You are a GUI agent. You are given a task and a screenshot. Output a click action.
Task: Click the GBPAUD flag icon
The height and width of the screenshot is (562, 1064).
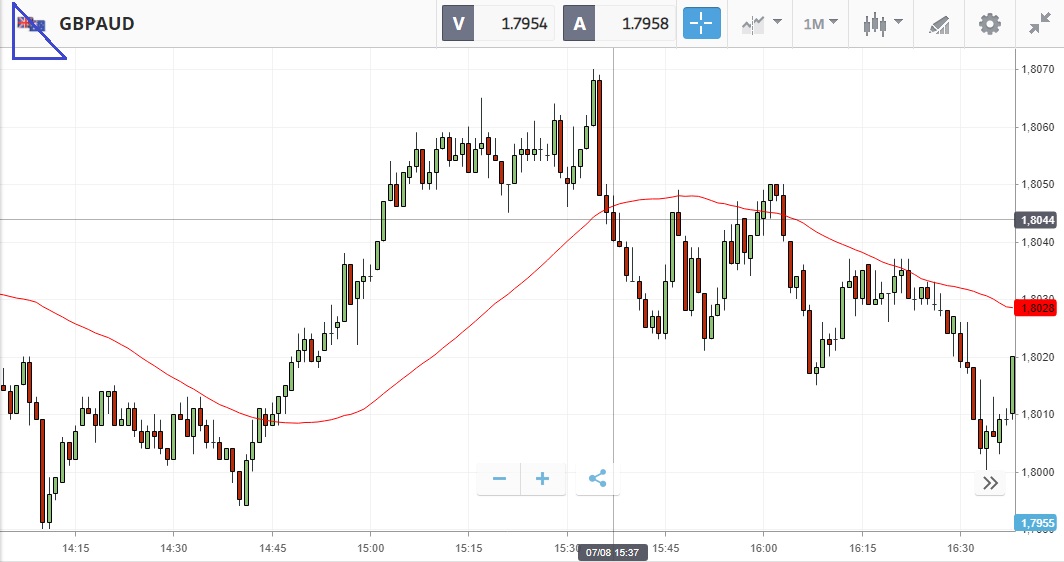point(31,23)
